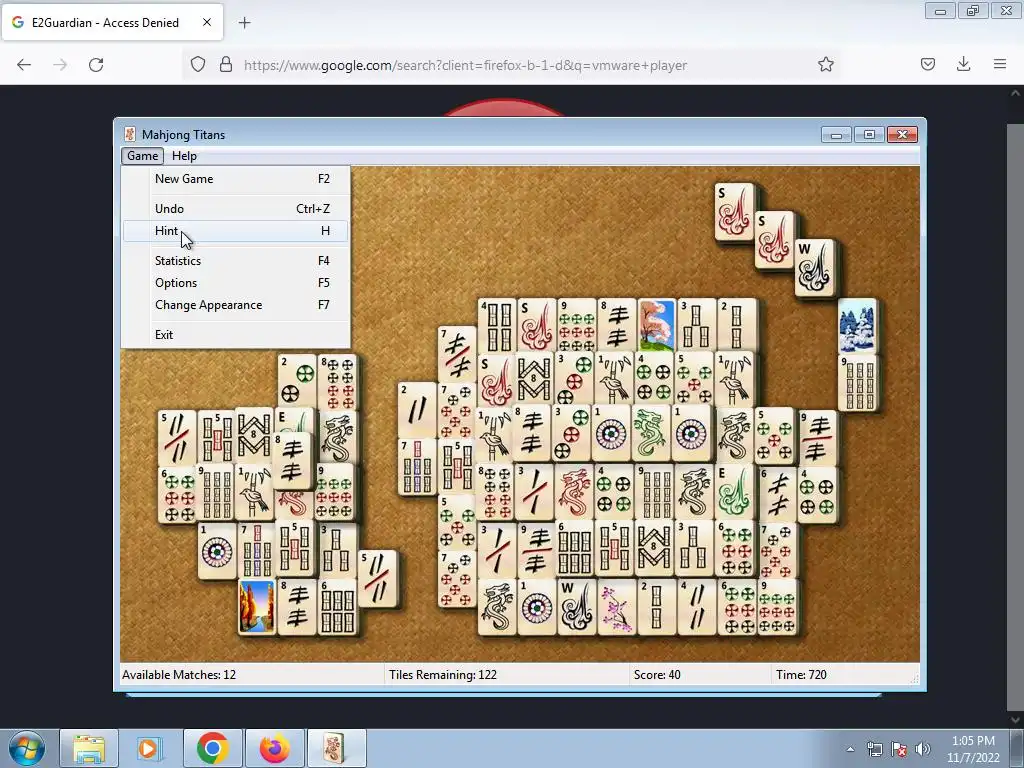Viewport: 1024px width, 768px height.
Task: Select Undo in the Game menu
Action: click(235, 209)
